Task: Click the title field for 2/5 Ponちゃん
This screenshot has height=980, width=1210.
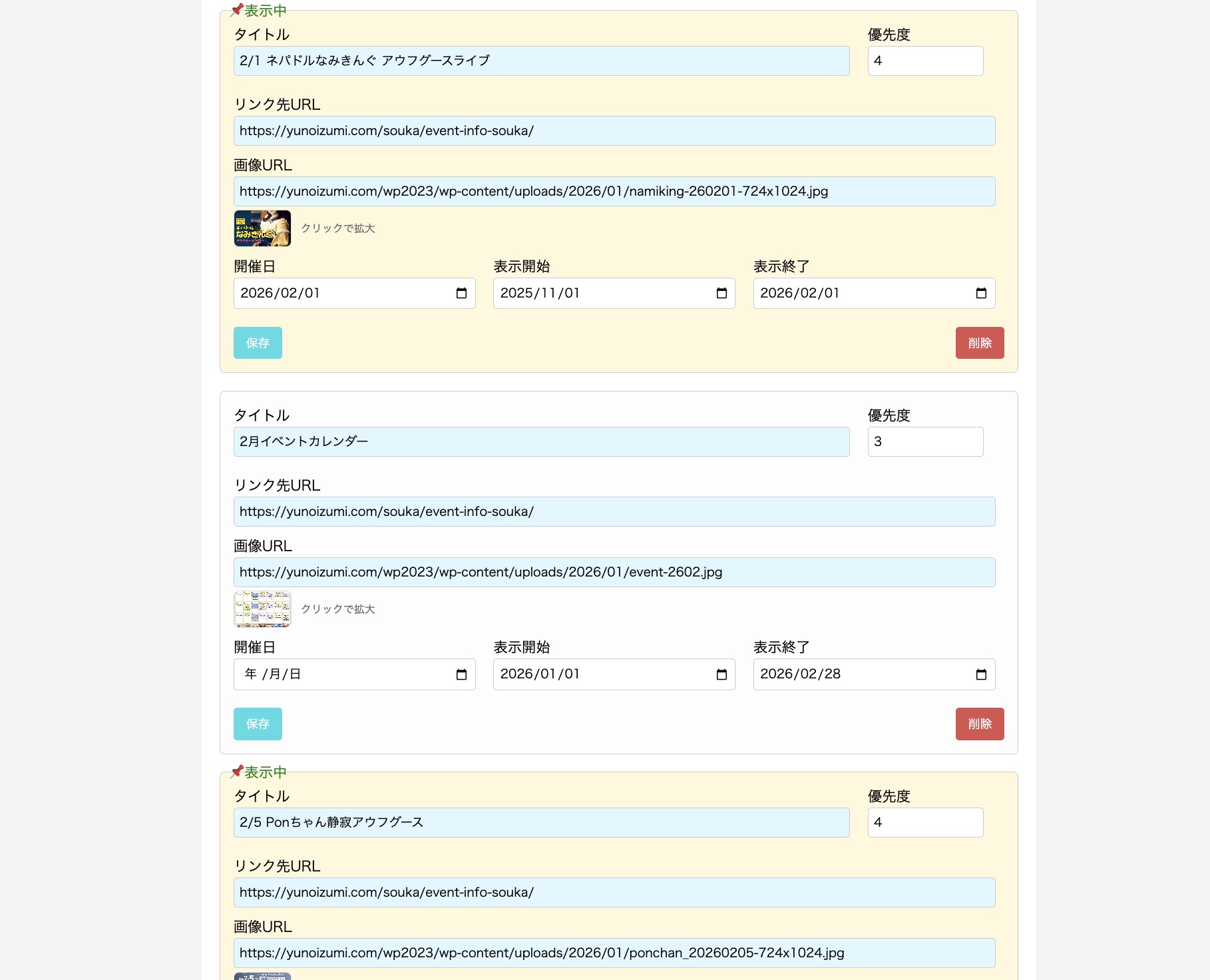Action: click(x=541, y=822)
